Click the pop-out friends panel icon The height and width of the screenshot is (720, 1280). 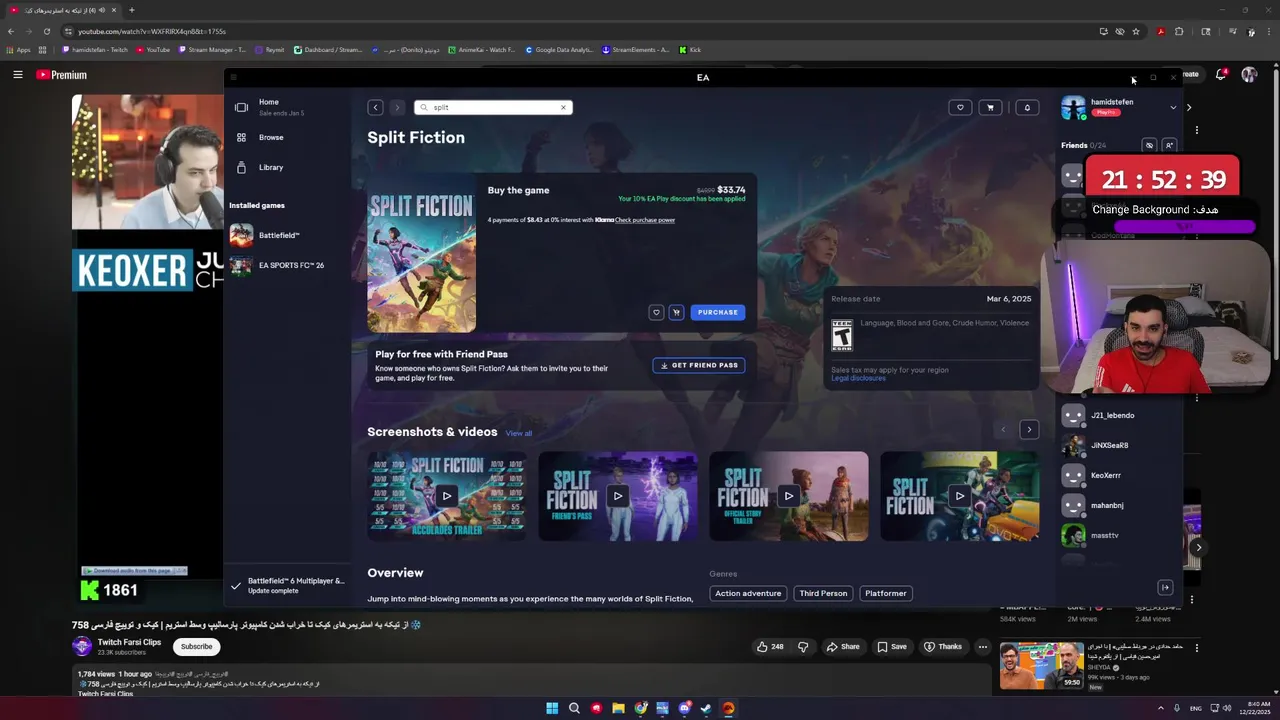click(x=1165, y=588)
